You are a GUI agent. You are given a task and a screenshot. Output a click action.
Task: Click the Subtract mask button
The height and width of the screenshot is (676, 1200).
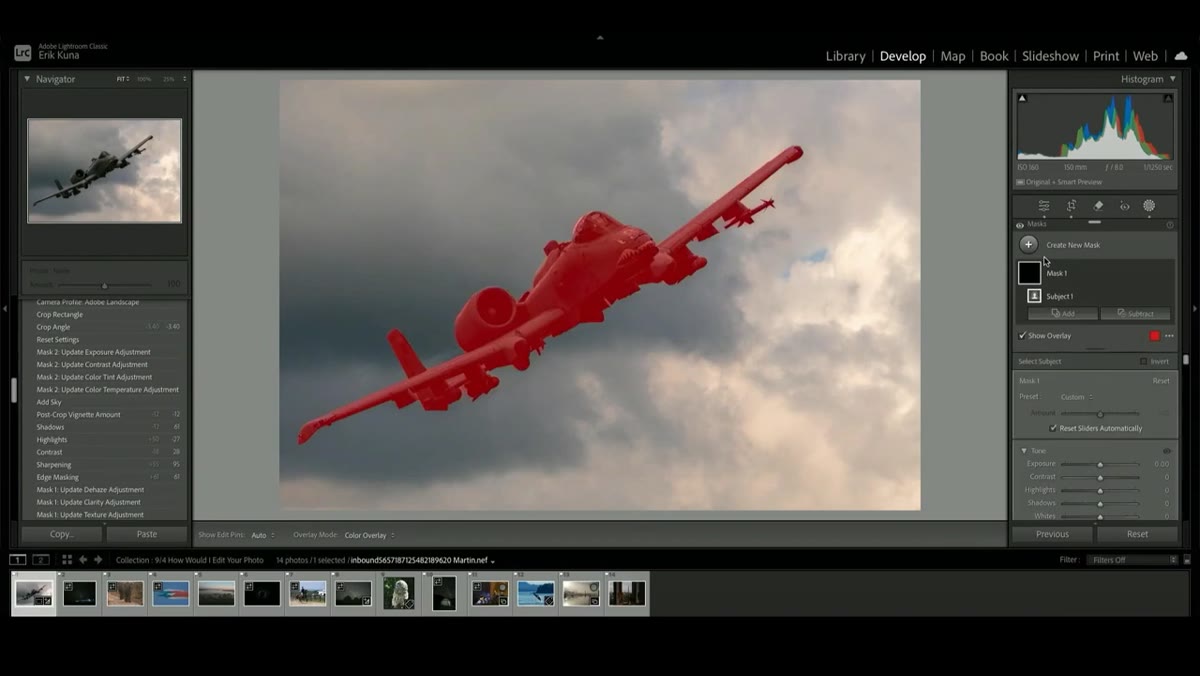coord(1135,313)
